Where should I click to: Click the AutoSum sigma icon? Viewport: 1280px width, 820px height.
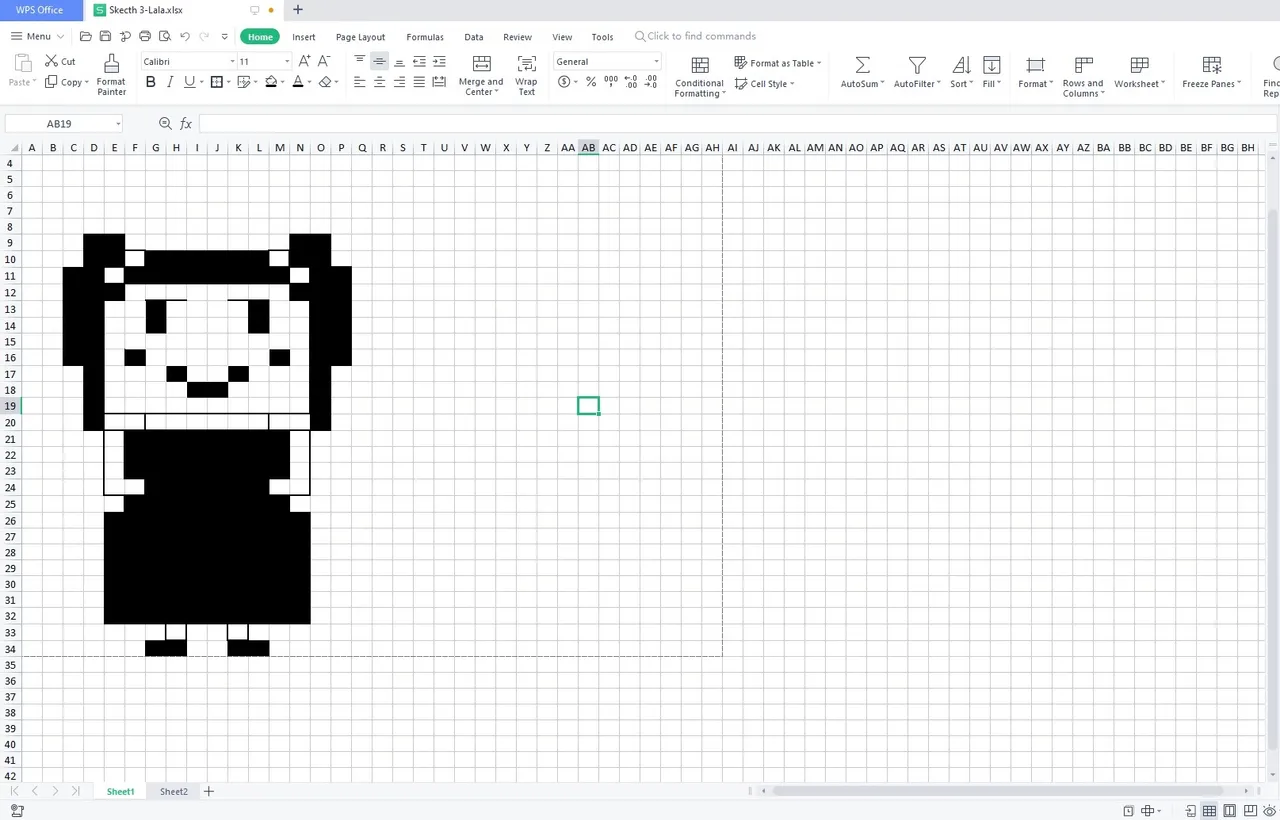click(x=861, y=65)
